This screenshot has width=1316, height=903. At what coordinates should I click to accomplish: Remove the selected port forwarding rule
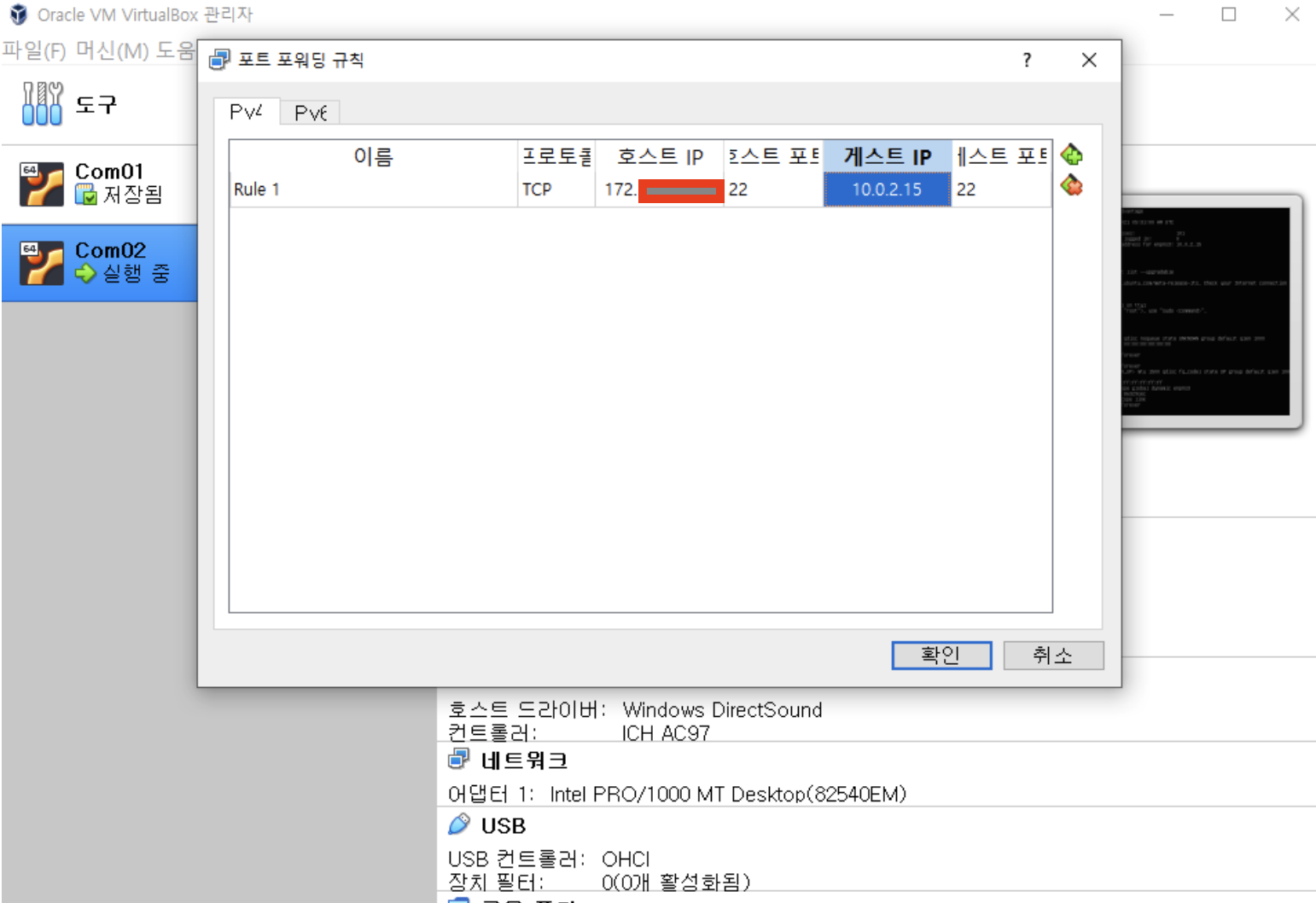coord(1072,185)
